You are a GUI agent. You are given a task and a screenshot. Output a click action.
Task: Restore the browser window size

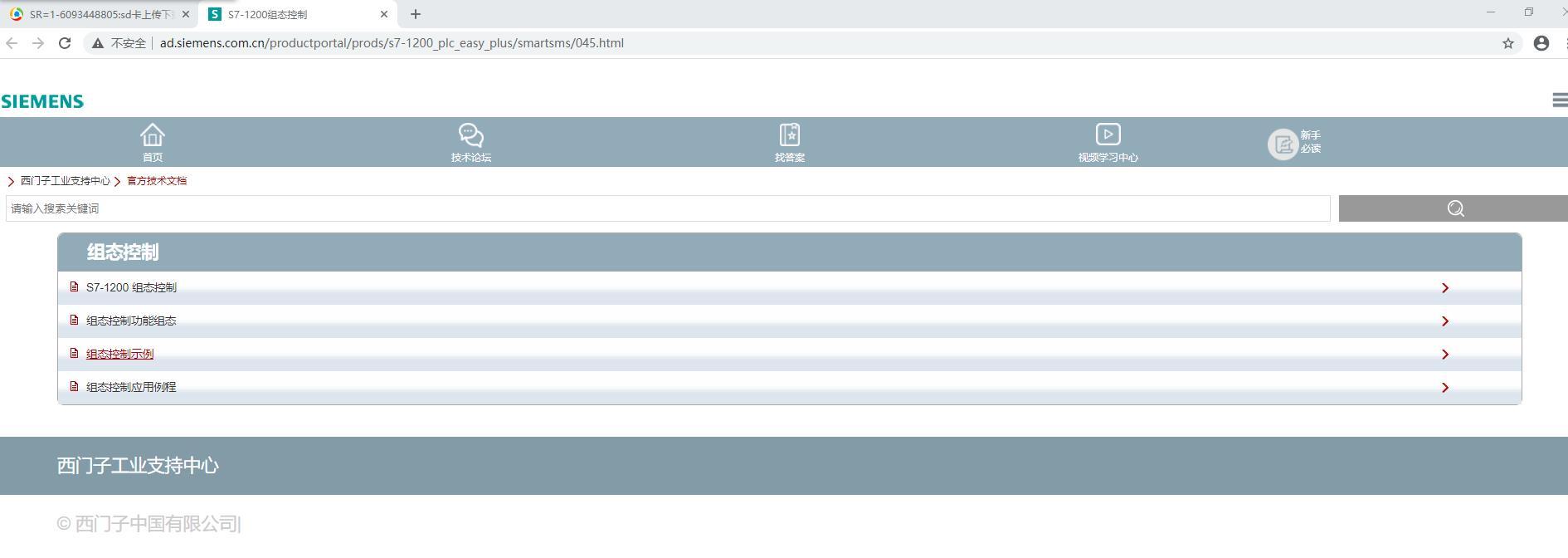coord(1528,12)
